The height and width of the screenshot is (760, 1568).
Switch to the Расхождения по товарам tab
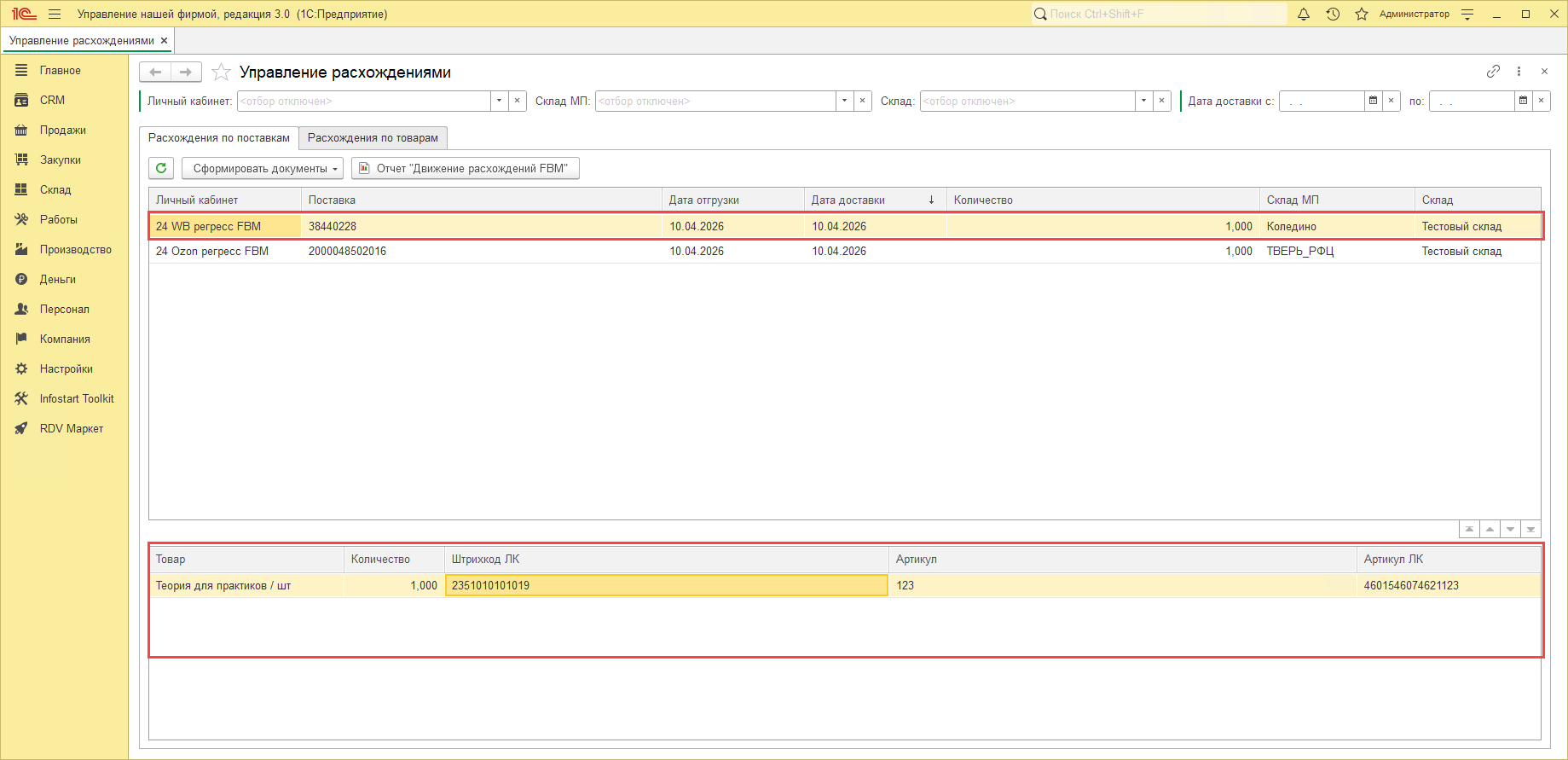(x=373, y=137)
